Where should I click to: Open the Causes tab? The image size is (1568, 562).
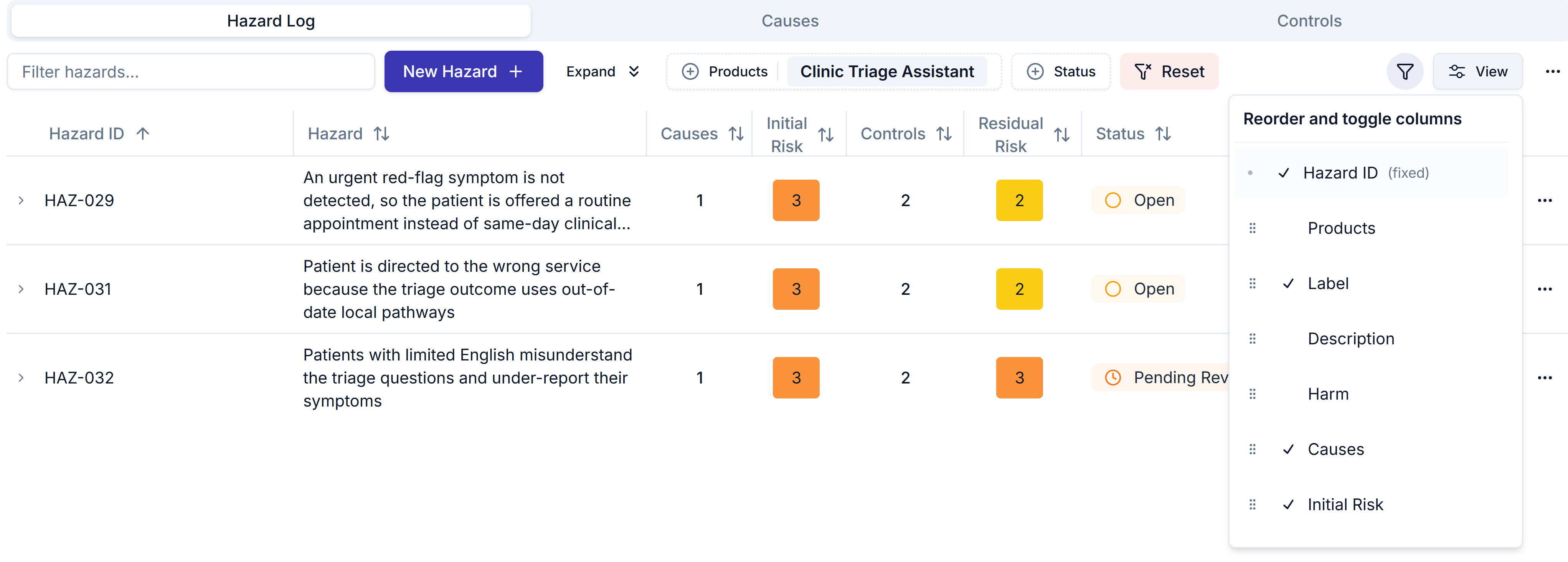pyautogui.click(x=790, y=21)
